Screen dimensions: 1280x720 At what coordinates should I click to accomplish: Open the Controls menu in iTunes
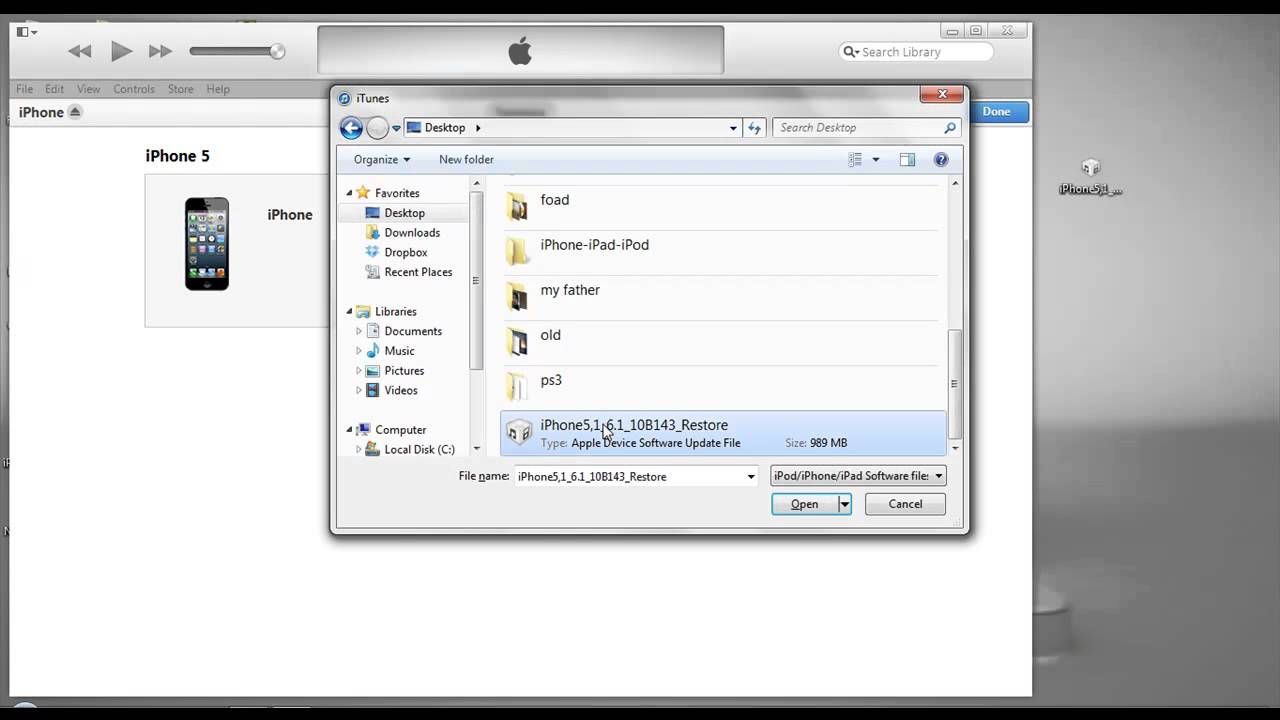pos(134,89)
